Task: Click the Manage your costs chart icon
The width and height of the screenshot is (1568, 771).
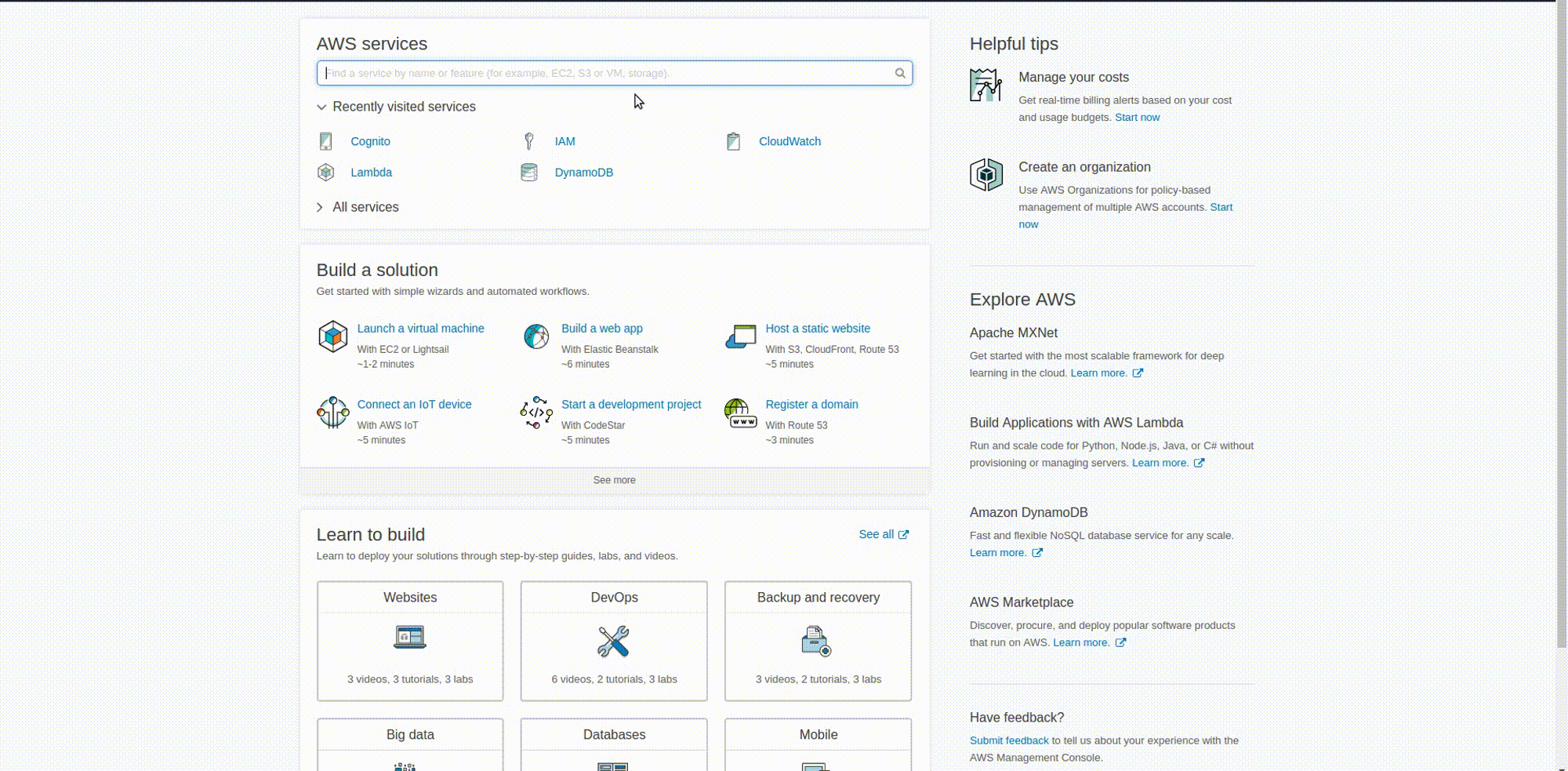Action: [x=985, y=85]
